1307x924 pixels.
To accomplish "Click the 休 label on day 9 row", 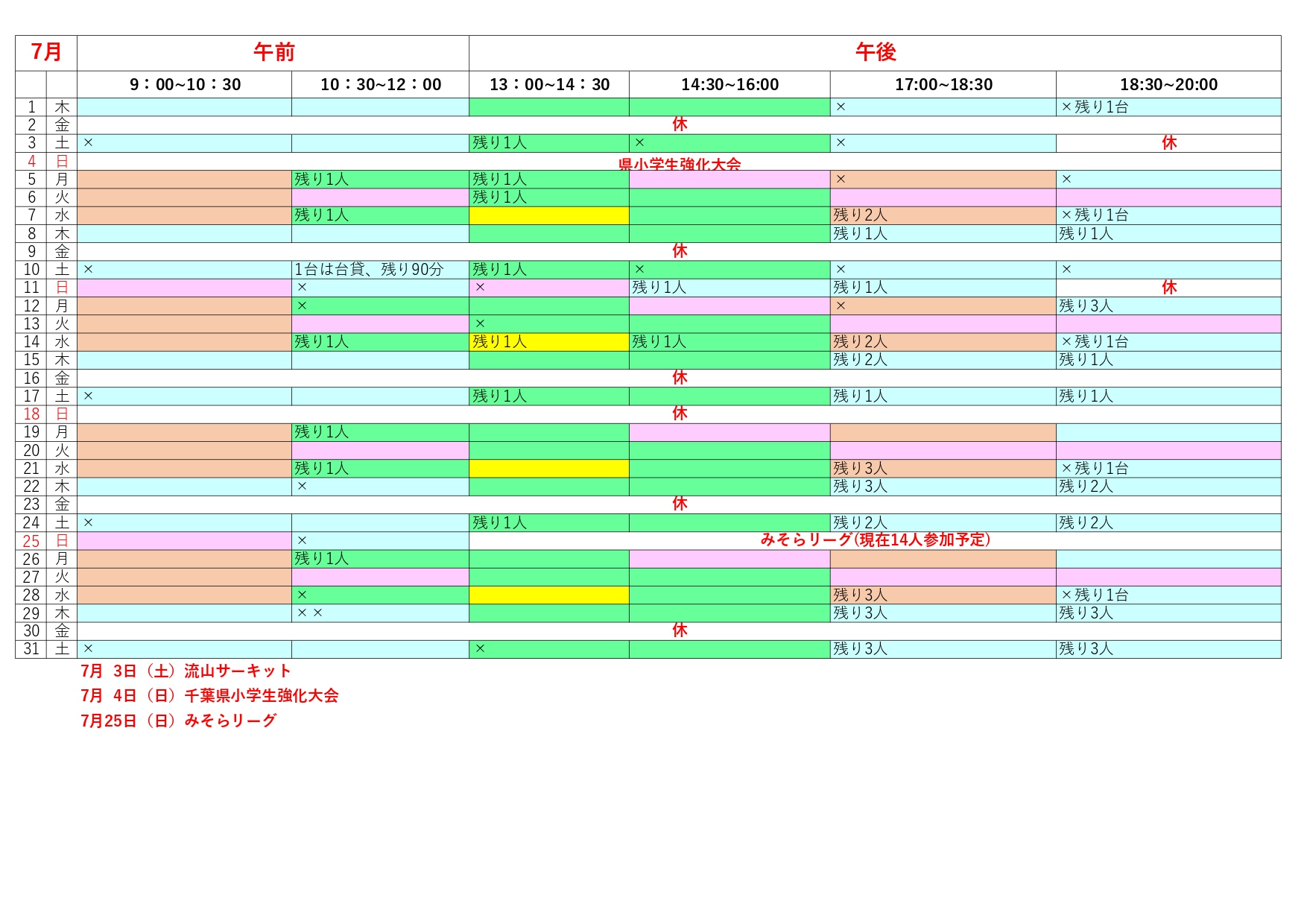I will click(x=680, y=252).
